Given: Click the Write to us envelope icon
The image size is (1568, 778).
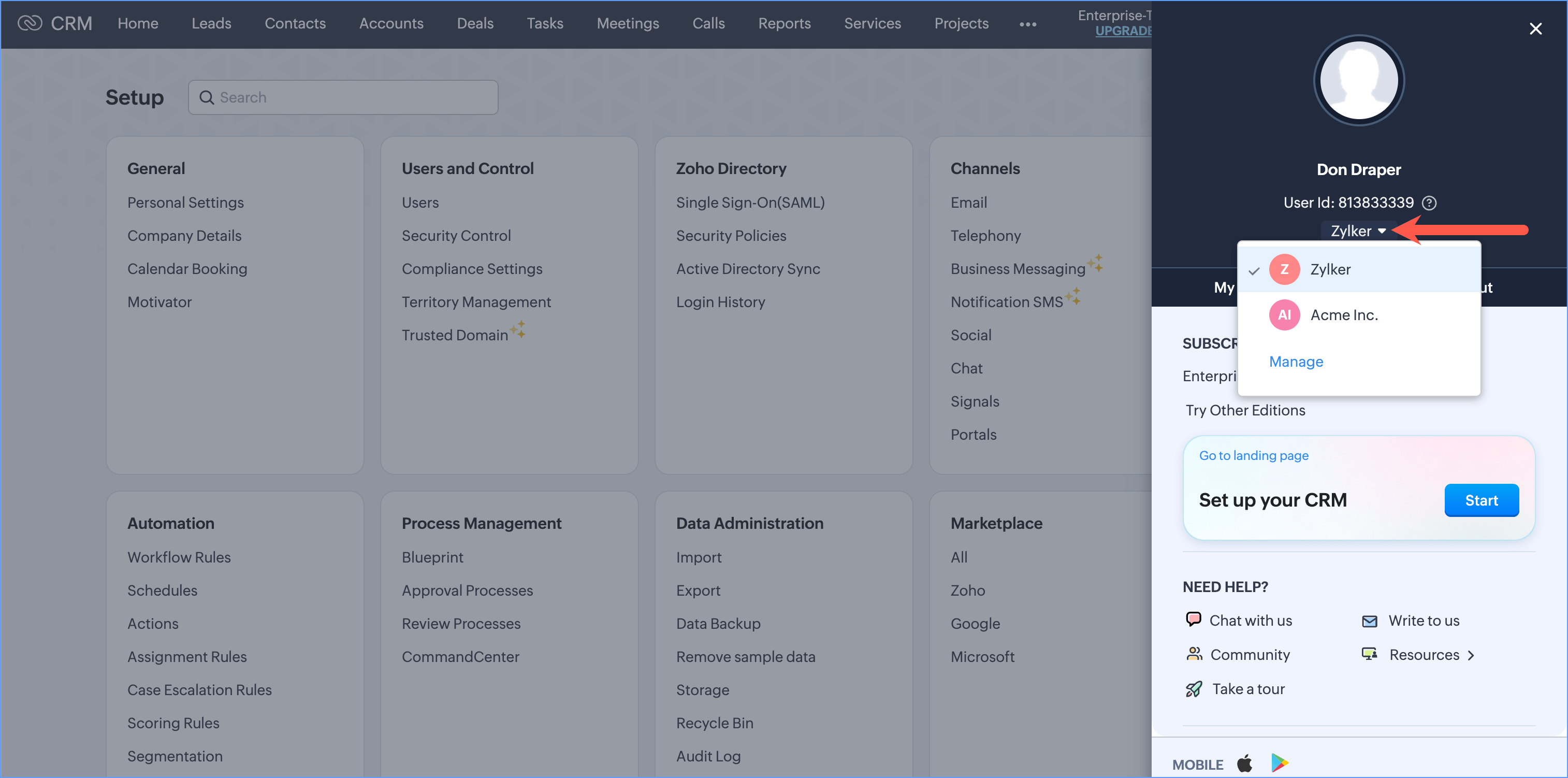Looking at the screenshot, I should pyautogui.click(x=1370, y=621).
